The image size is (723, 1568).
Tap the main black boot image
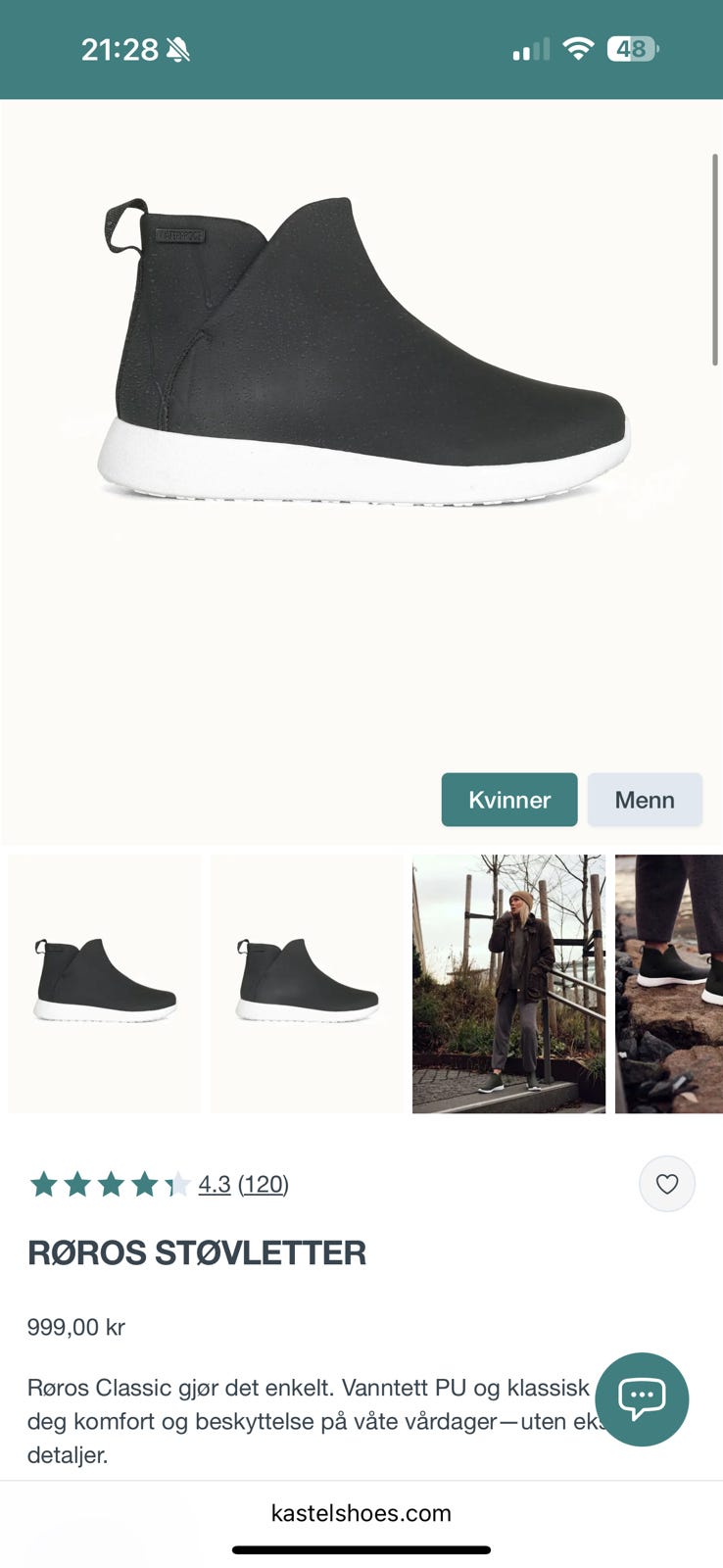[x=363, y=353]
